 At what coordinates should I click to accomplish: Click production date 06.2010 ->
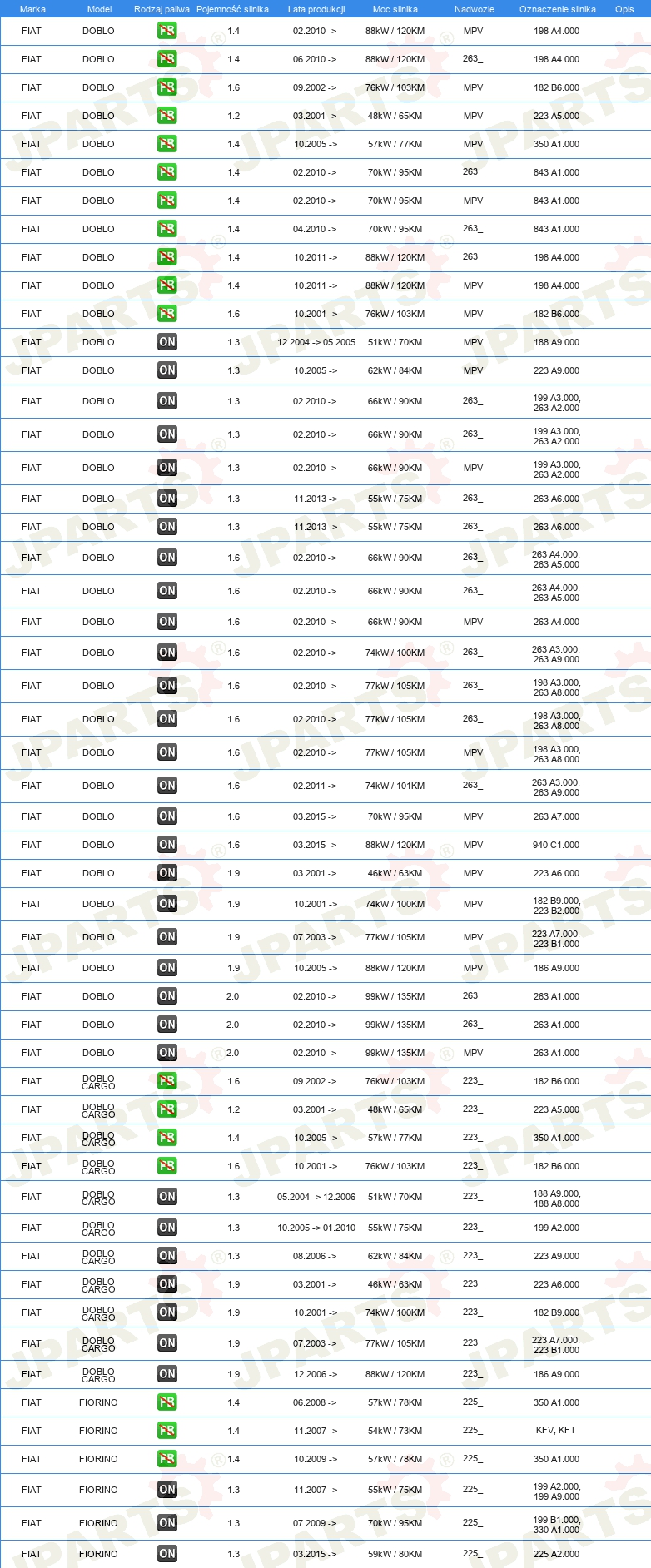315,59
